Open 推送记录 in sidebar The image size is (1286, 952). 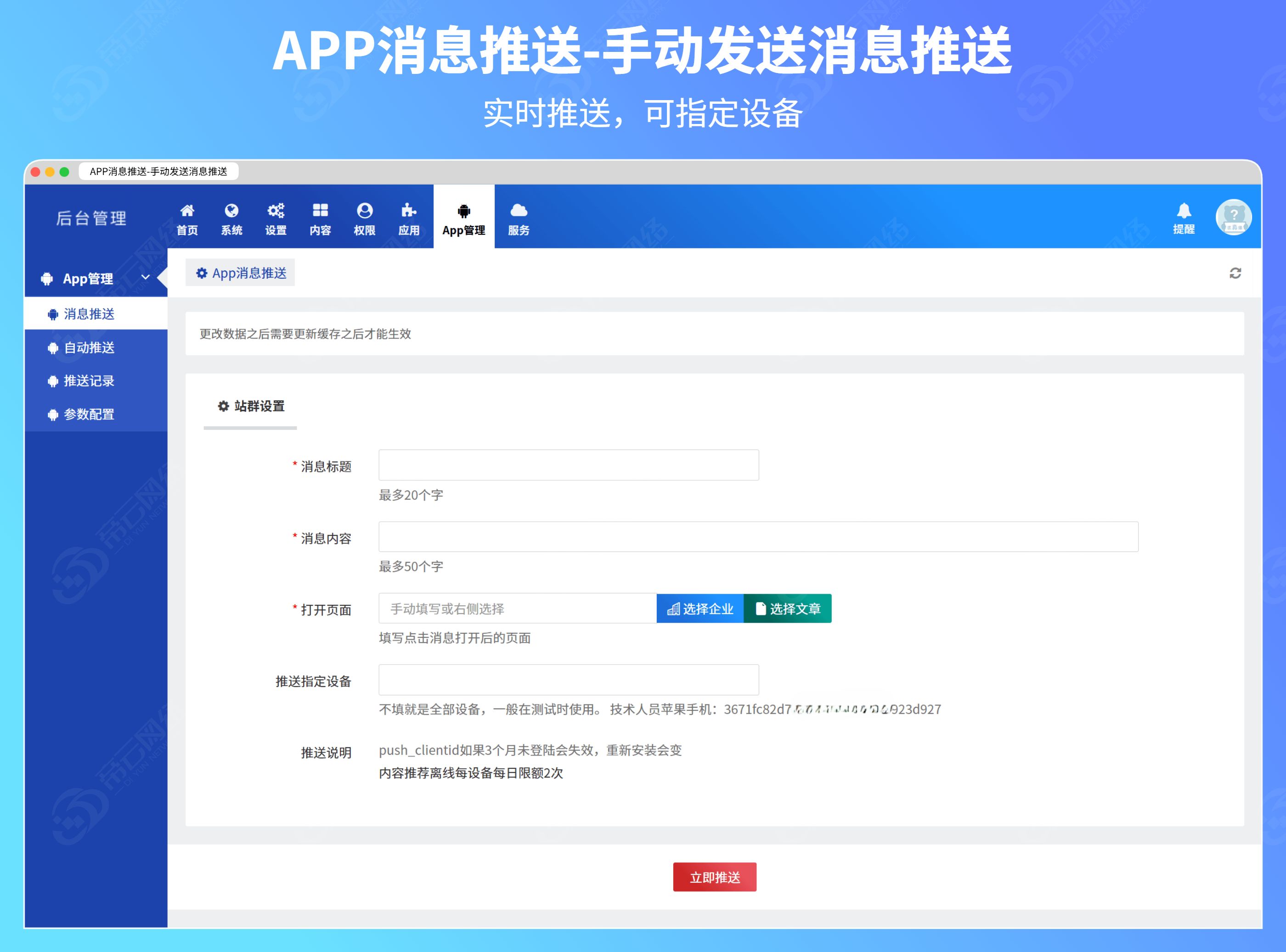point(89,381)
